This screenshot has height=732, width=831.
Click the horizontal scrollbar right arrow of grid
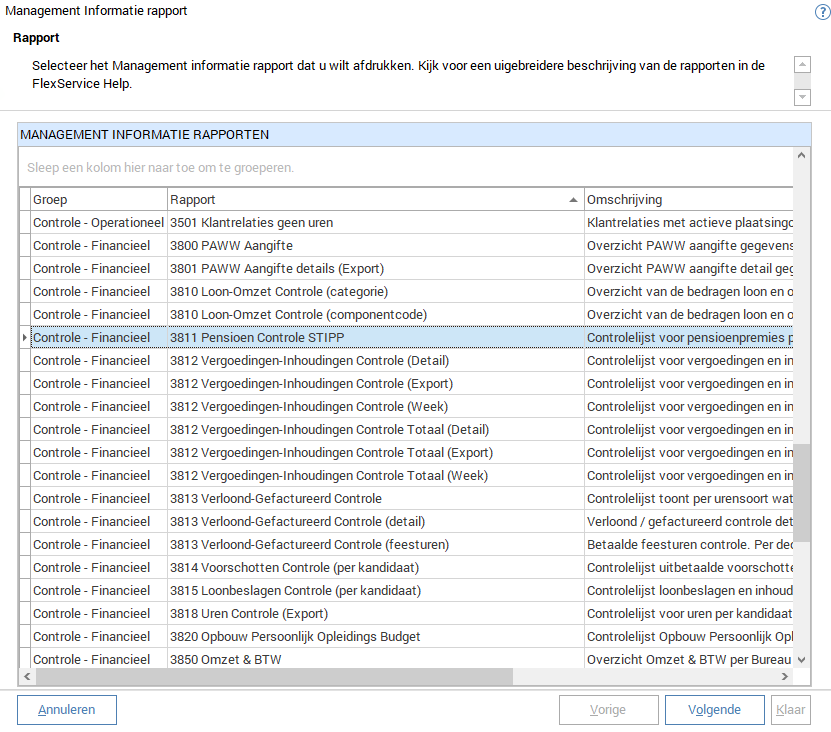(x=785, y=677)
